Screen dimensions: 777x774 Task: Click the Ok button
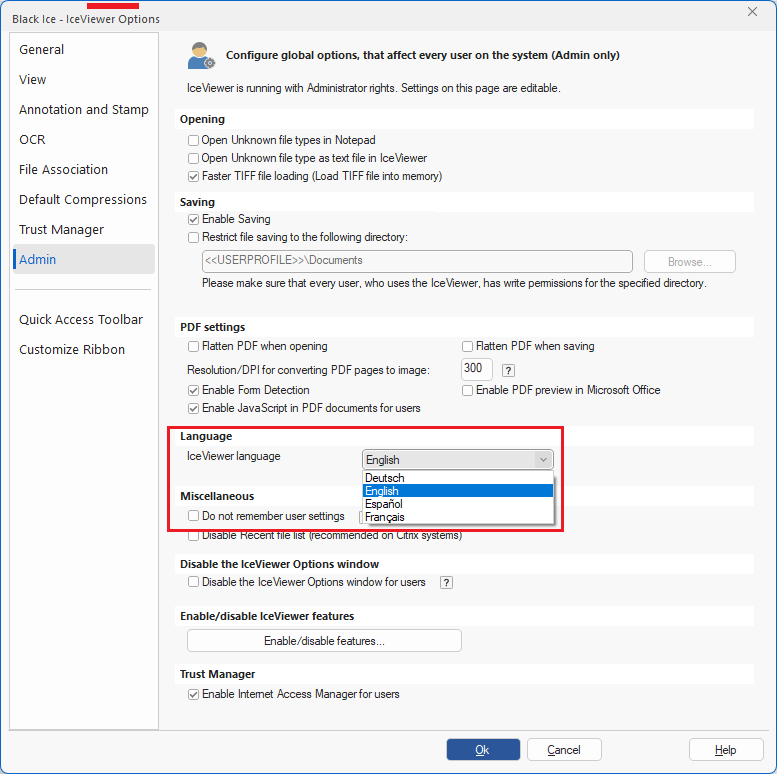[x=483, y=750]
